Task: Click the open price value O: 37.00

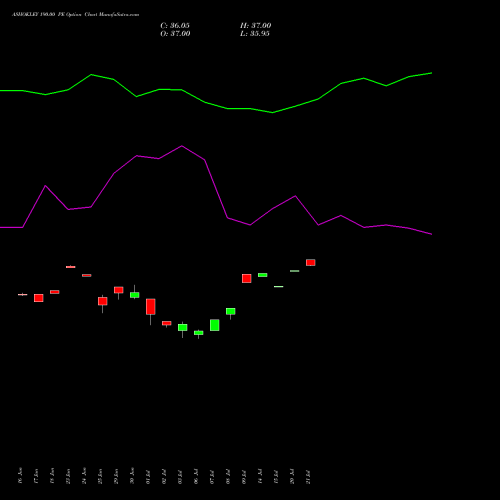Action: click(175, 34)
